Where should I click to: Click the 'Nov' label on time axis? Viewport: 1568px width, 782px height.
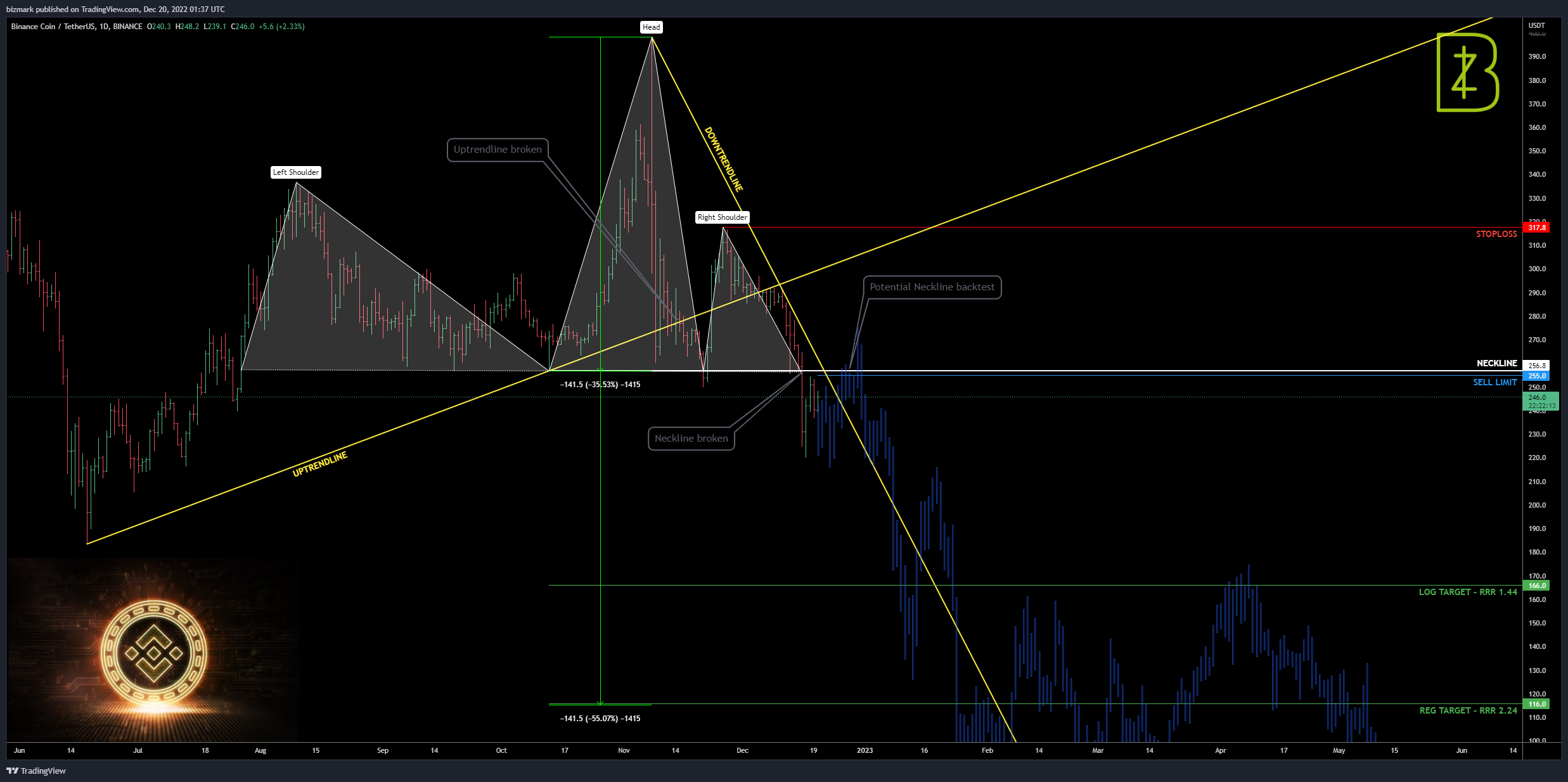pyautogui.click(x=624, y=750)
